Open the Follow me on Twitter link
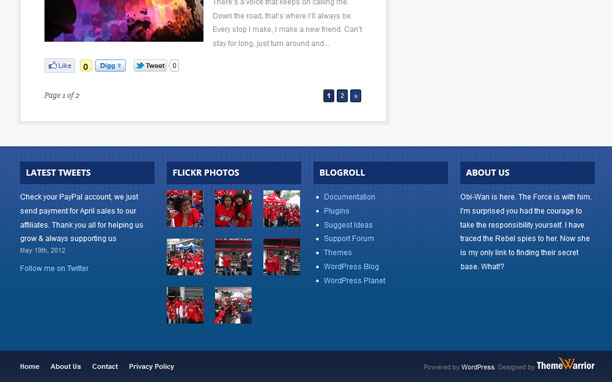 pos(54,268)
